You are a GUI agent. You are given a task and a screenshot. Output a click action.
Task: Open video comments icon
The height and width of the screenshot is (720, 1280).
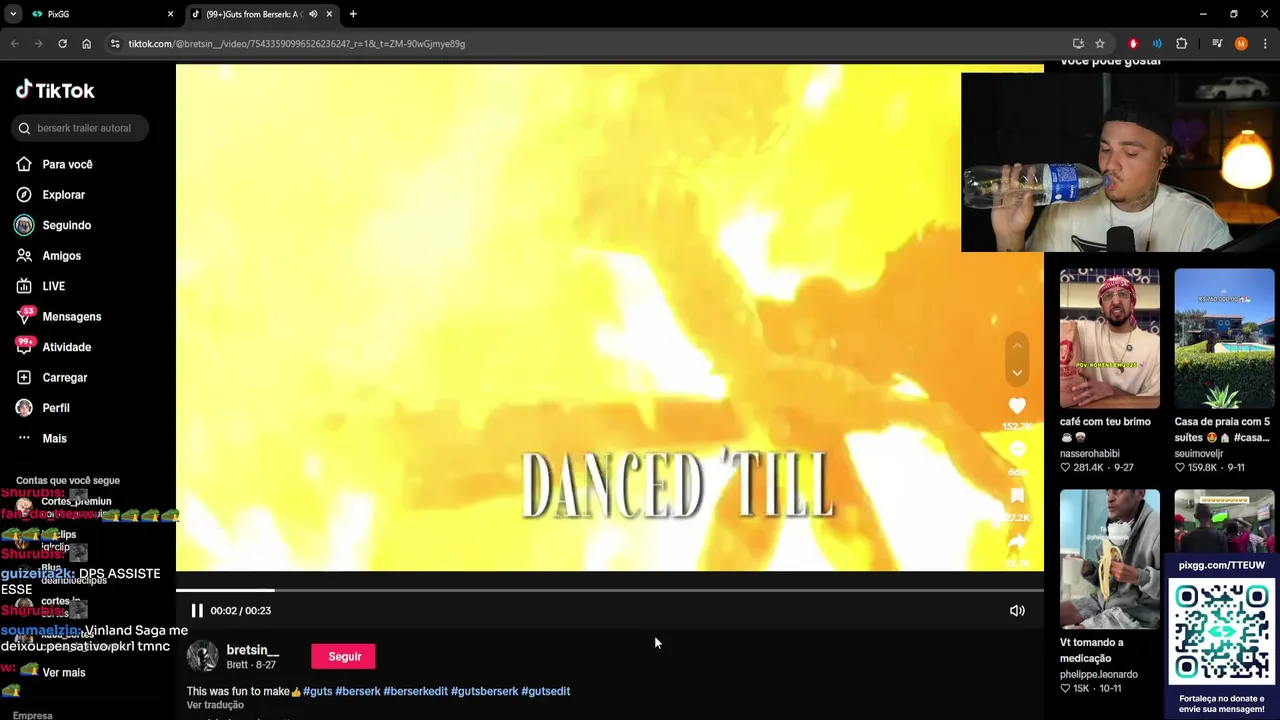[1017, 451]
